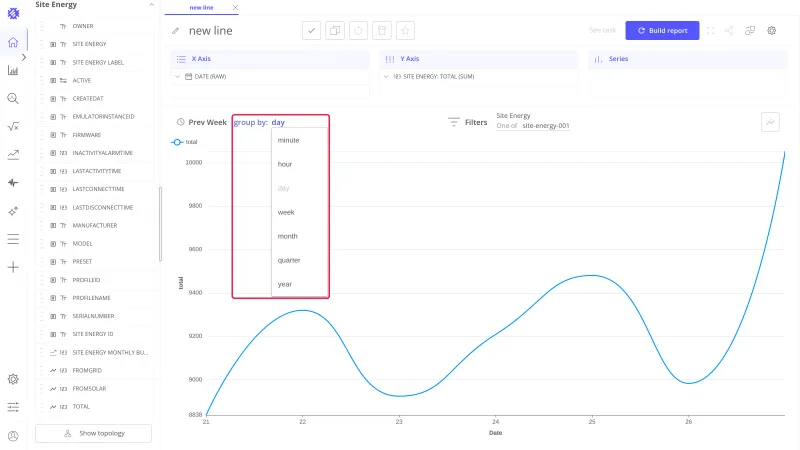Click the refresh reset toolbar button

358,31
